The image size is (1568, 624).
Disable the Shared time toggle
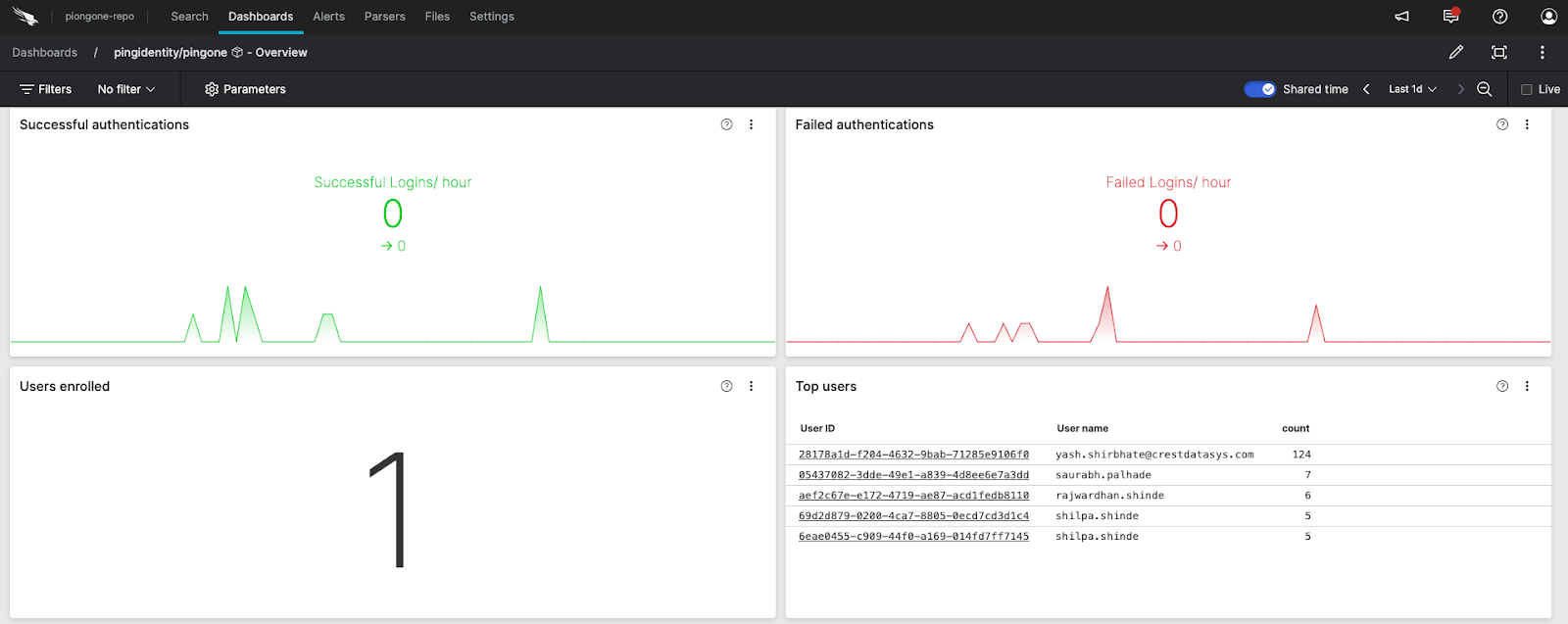(x=1259, y=89)
